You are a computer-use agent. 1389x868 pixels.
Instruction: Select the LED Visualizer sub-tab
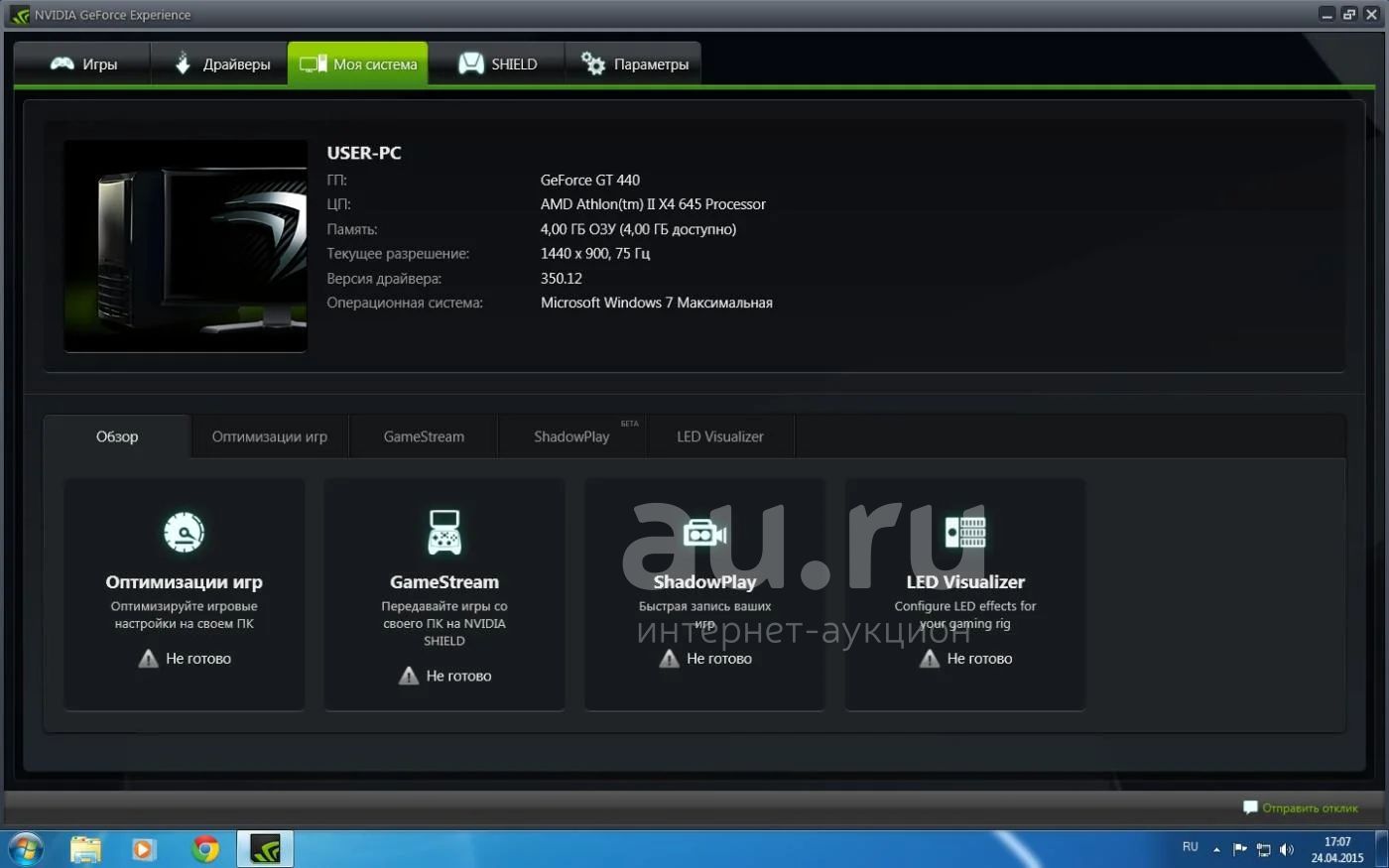(720, 436)
